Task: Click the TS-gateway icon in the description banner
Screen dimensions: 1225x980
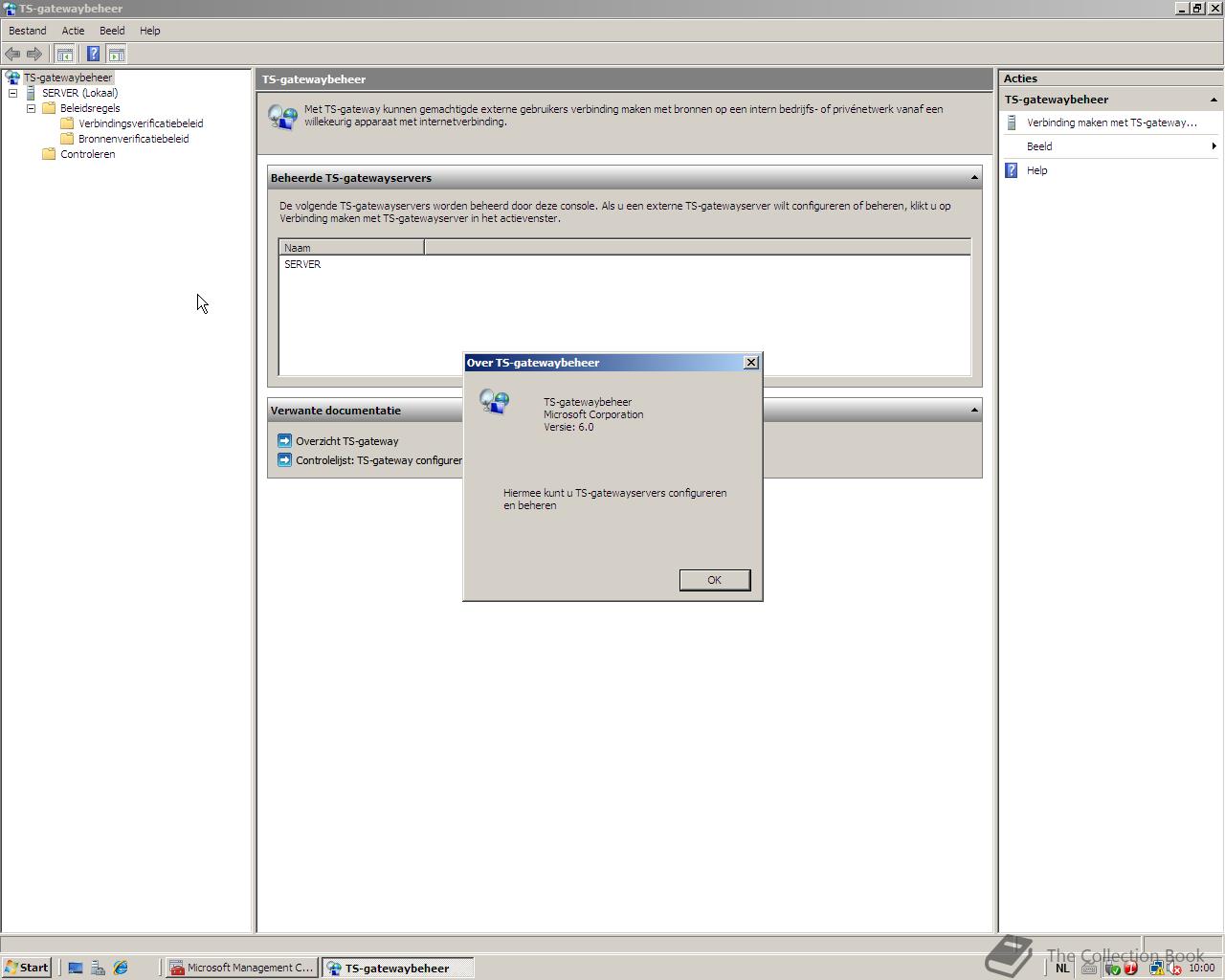Action: 282,117
